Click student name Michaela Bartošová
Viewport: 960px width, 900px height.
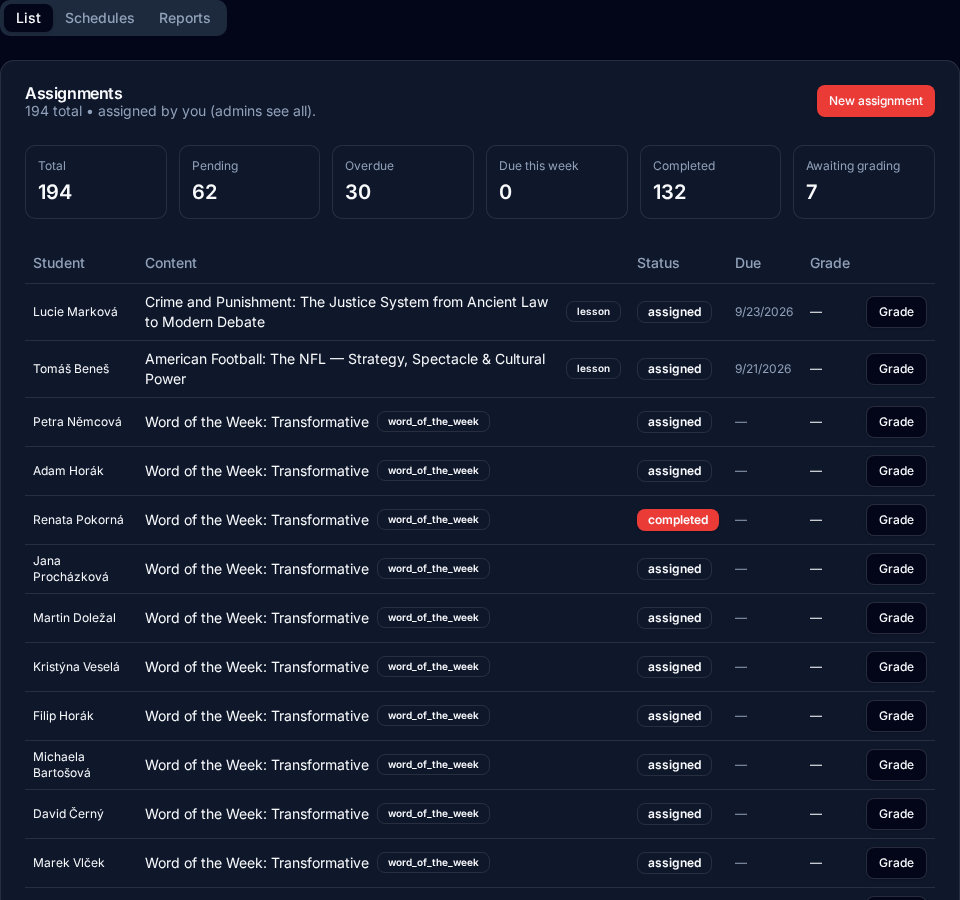click(x=62, y=765)
